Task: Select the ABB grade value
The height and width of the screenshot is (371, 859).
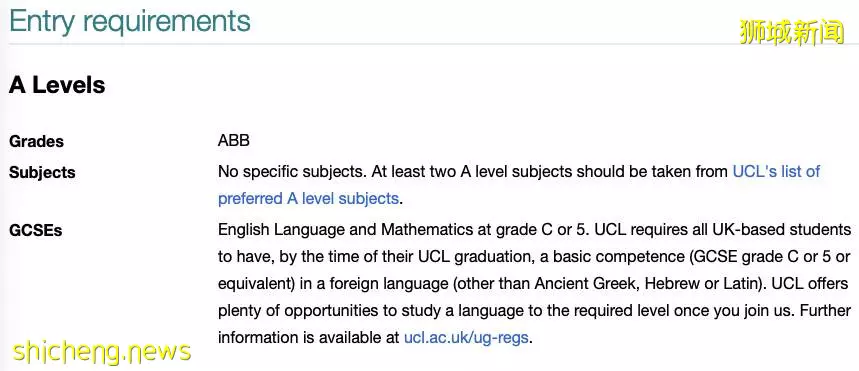Action: 234,141
